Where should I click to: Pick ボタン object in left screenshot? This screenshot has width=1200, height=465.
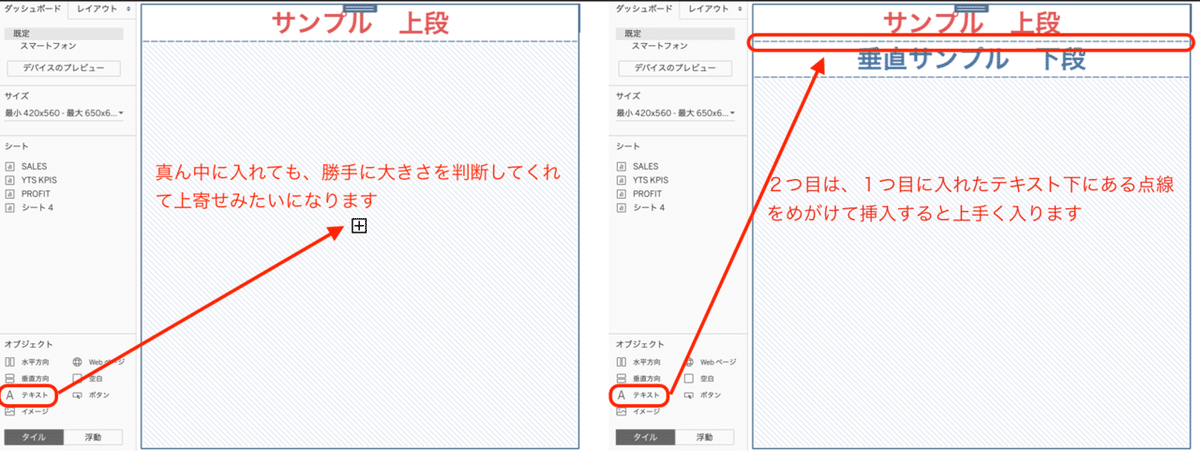click(90, 396)
